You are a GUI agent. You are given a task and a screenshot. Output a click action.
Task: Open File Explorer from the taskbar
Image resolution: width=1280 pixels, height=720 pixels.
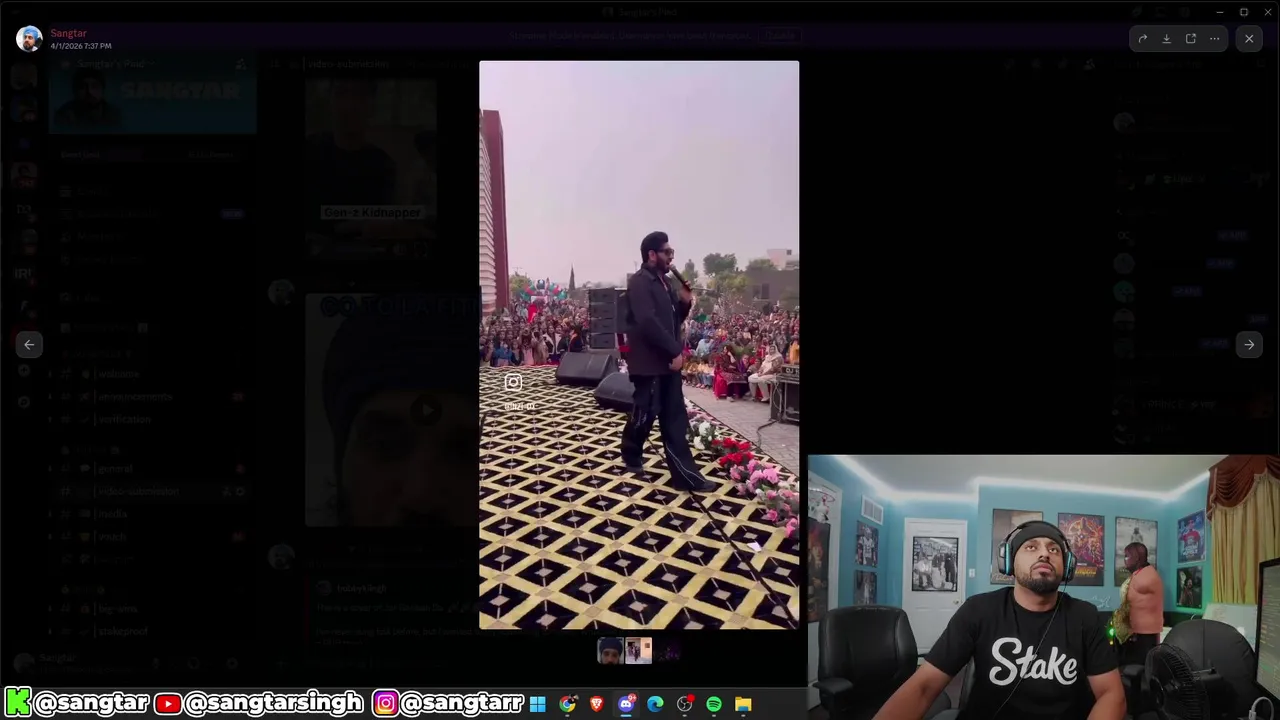coord(743,704)
